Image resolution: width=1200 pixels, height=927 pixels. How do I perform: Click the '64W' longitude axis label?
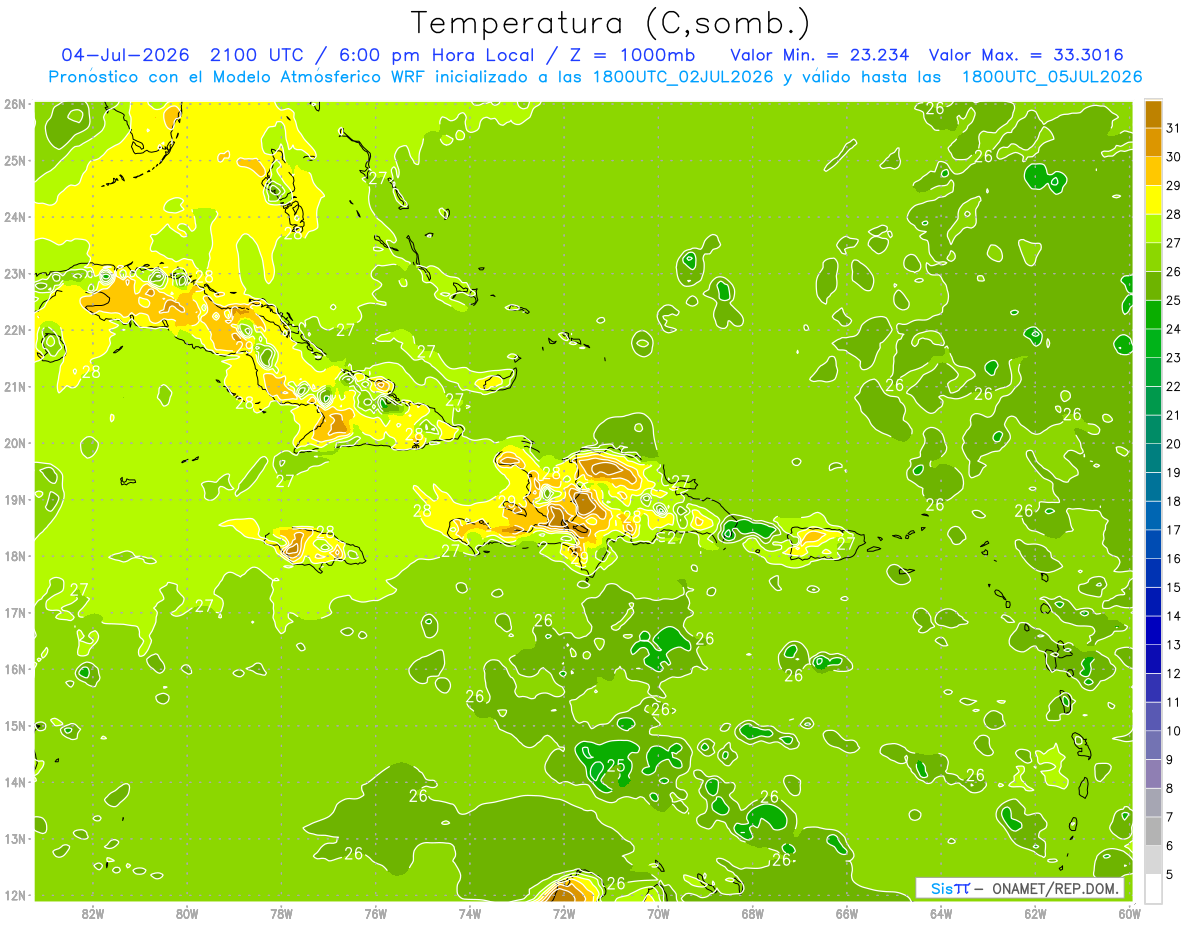941,912
